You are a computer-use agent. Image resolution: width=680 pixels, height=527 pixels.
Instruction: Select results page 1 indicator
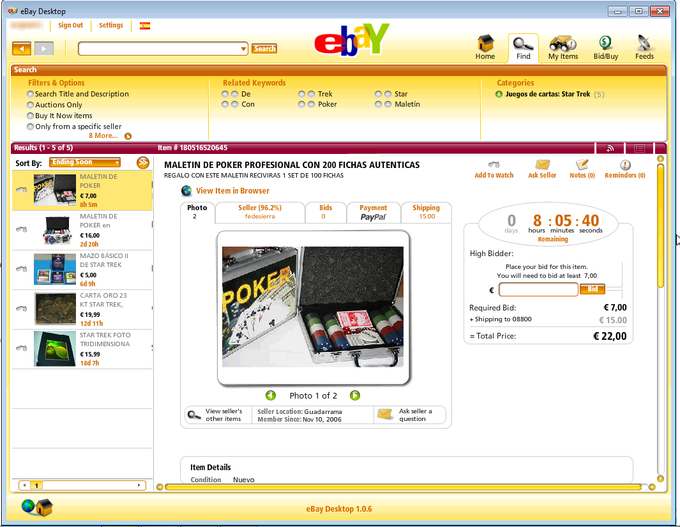(36, 485)
